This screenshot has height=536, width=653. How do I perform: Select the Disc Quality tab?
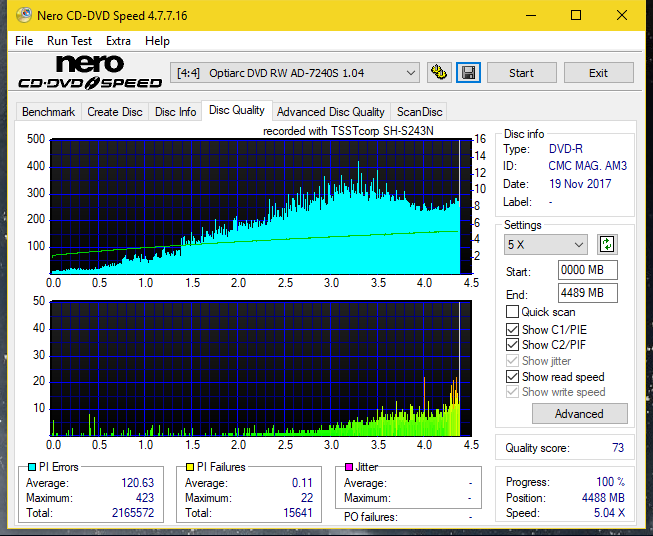(237, 110)
